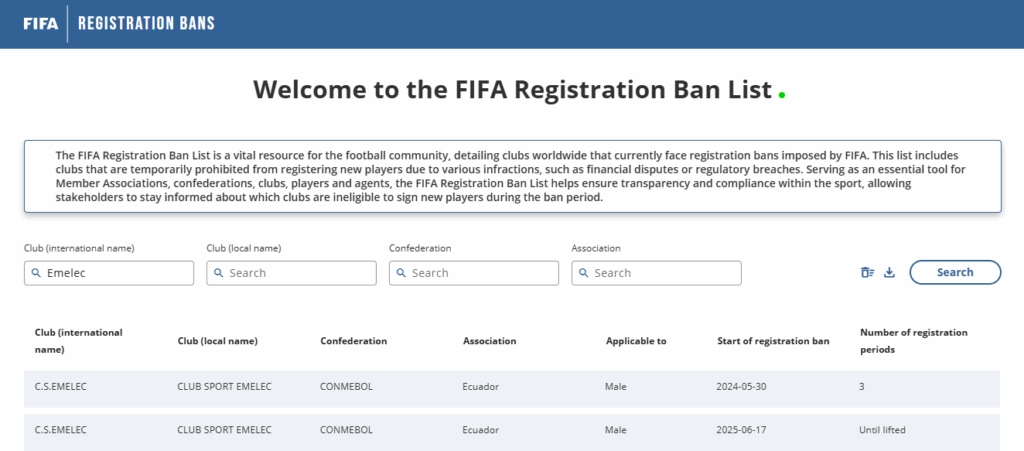Click the Applicable to column header

coord(636,341)
